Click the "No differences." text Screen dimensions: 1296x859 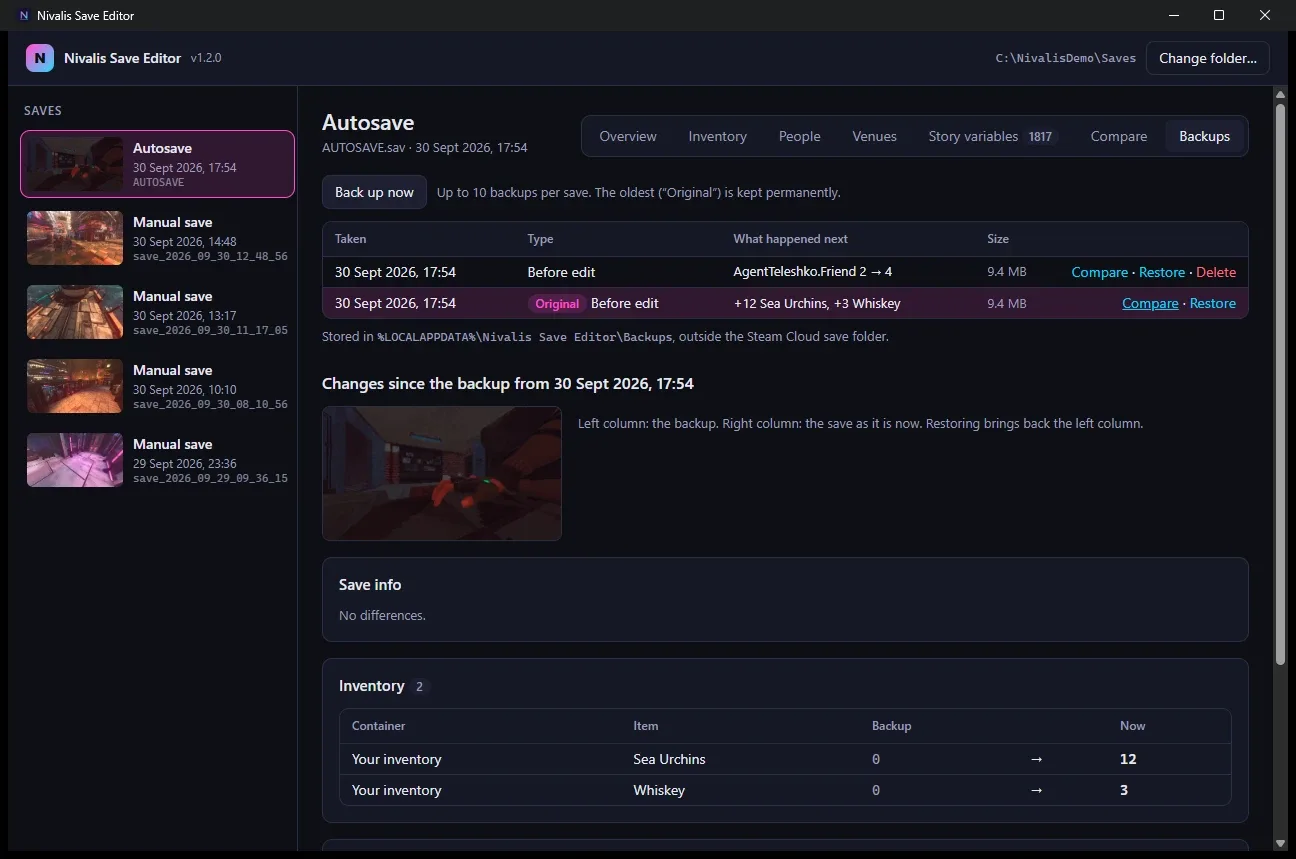tap(382, 615)
